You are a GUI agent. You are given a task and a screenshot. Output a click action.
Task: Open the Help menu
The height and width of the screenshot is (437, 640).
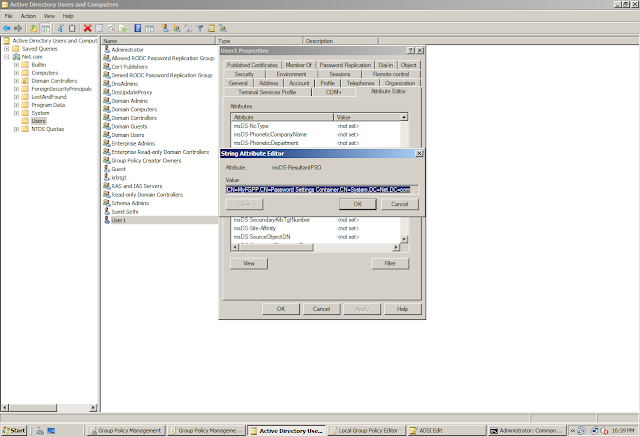pyautogui.click(x=68, y=16)
